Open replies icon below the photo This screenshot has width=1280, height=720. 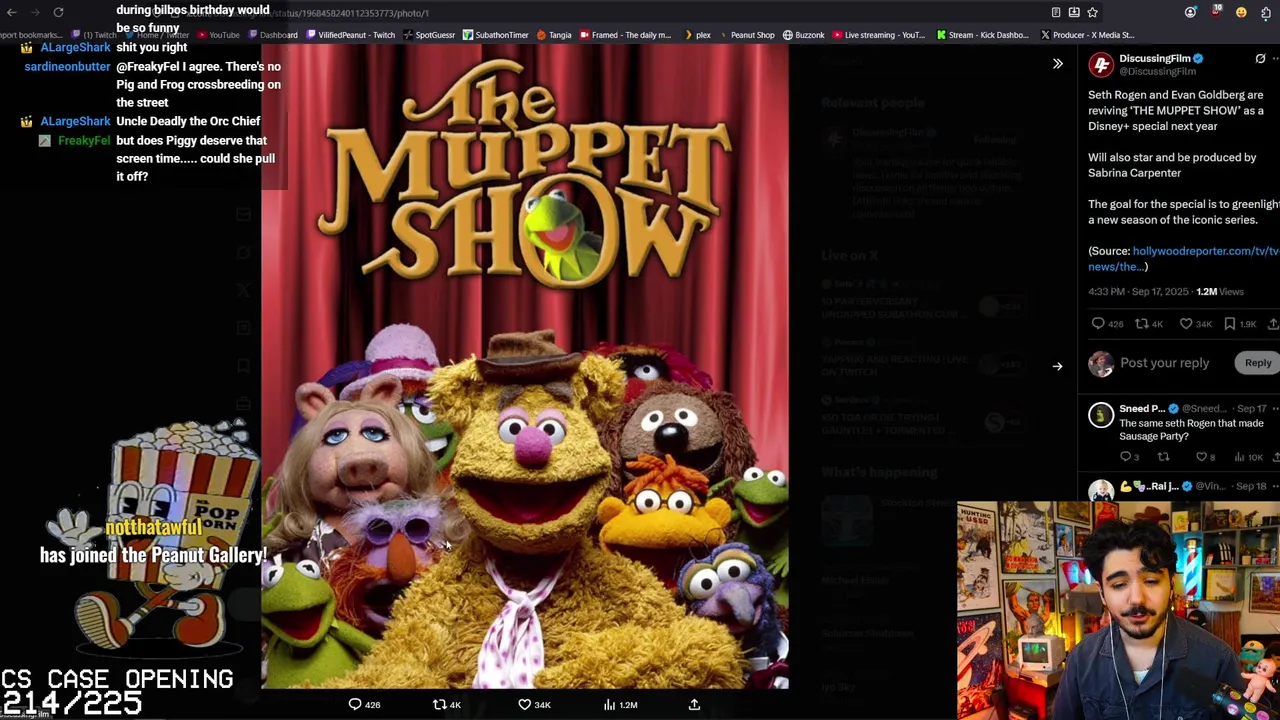pos(355,705)
